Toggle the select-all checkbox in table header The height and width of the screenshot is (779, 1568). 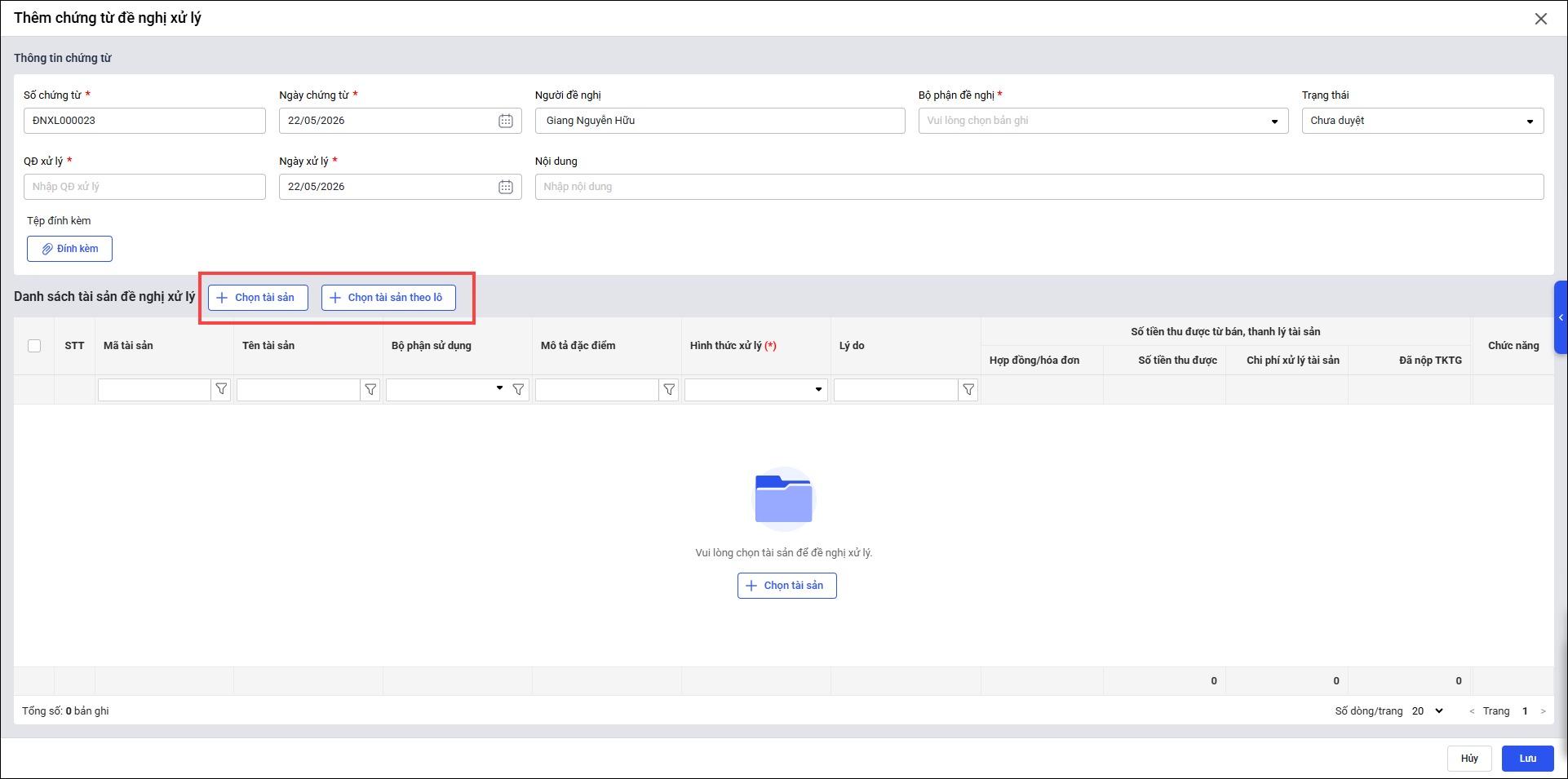tap(34, 346)
